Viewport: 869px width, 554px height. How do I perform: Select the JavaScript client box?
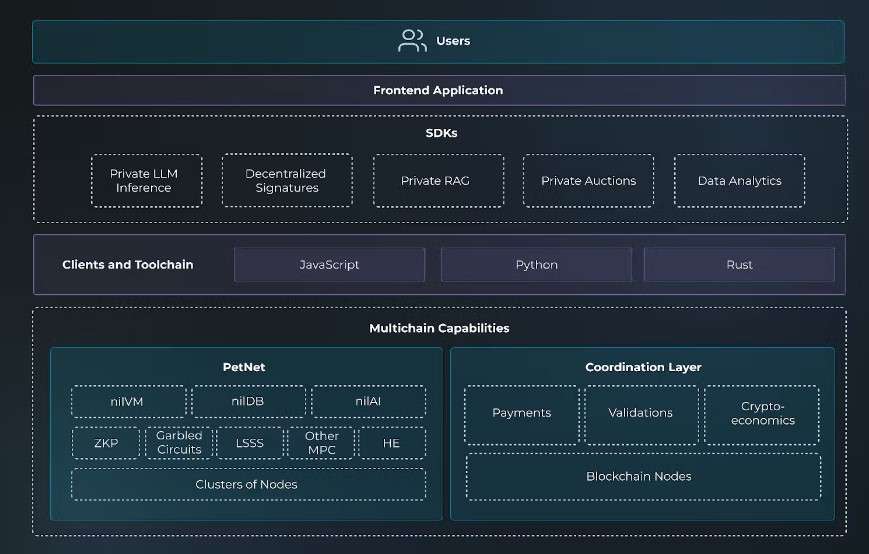[329, 265]
